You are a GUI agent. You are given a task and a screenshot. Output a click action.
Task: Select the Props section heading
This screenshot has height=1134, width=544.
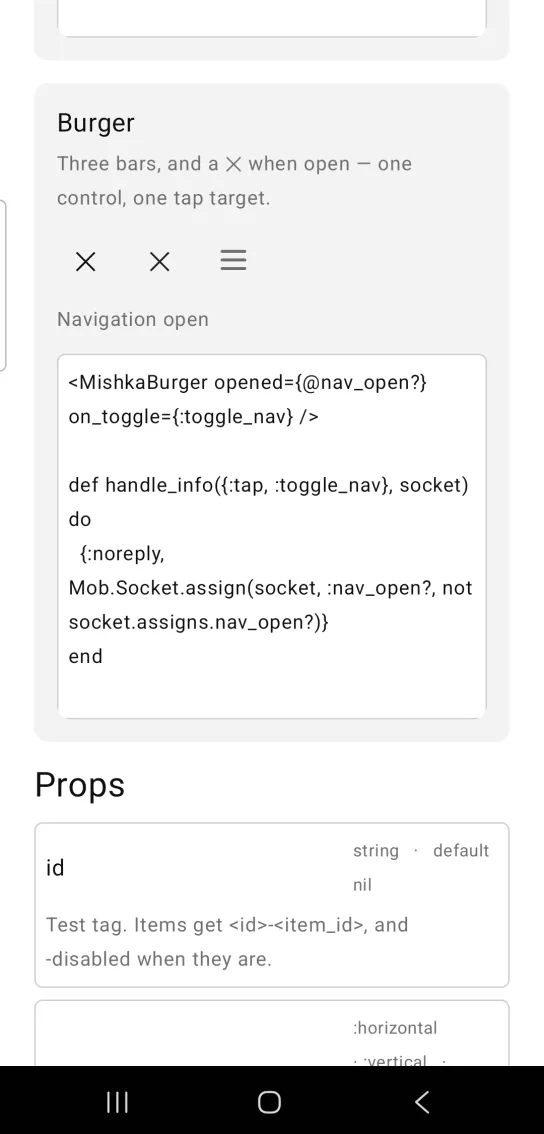click(80, 785)
